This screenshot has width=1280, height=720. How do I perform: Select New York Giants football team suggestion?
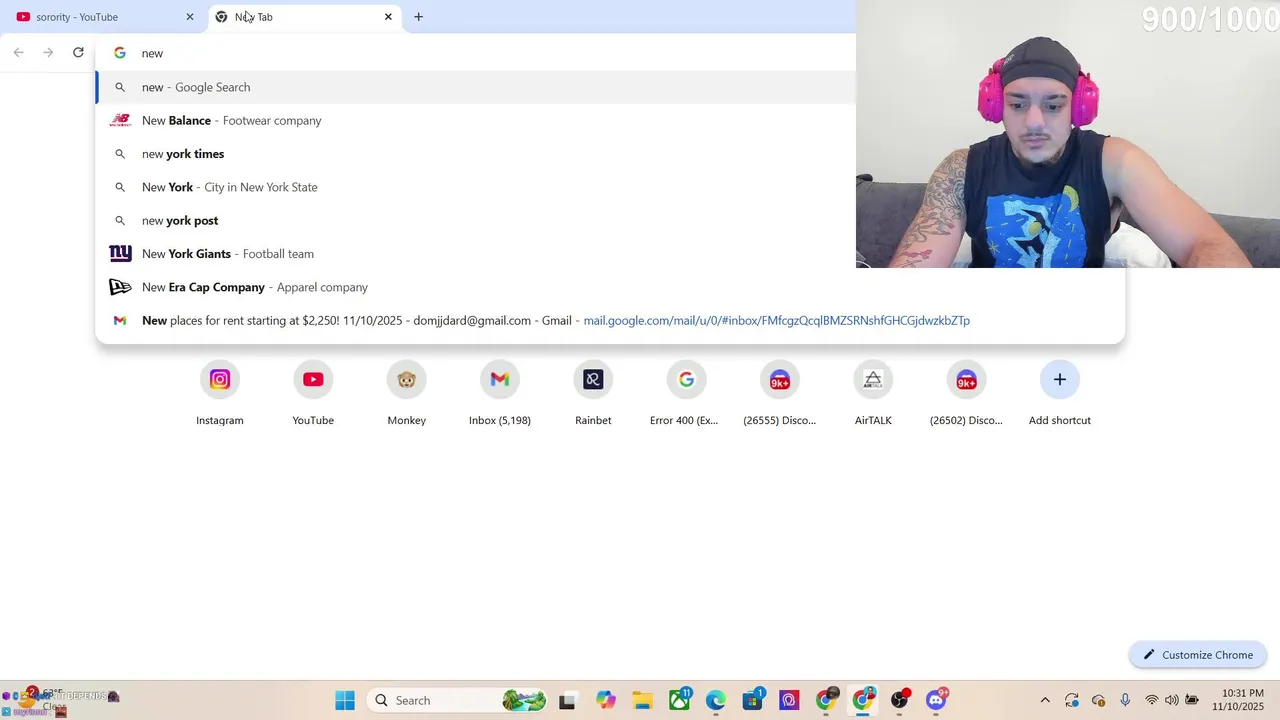coord(476,254)
